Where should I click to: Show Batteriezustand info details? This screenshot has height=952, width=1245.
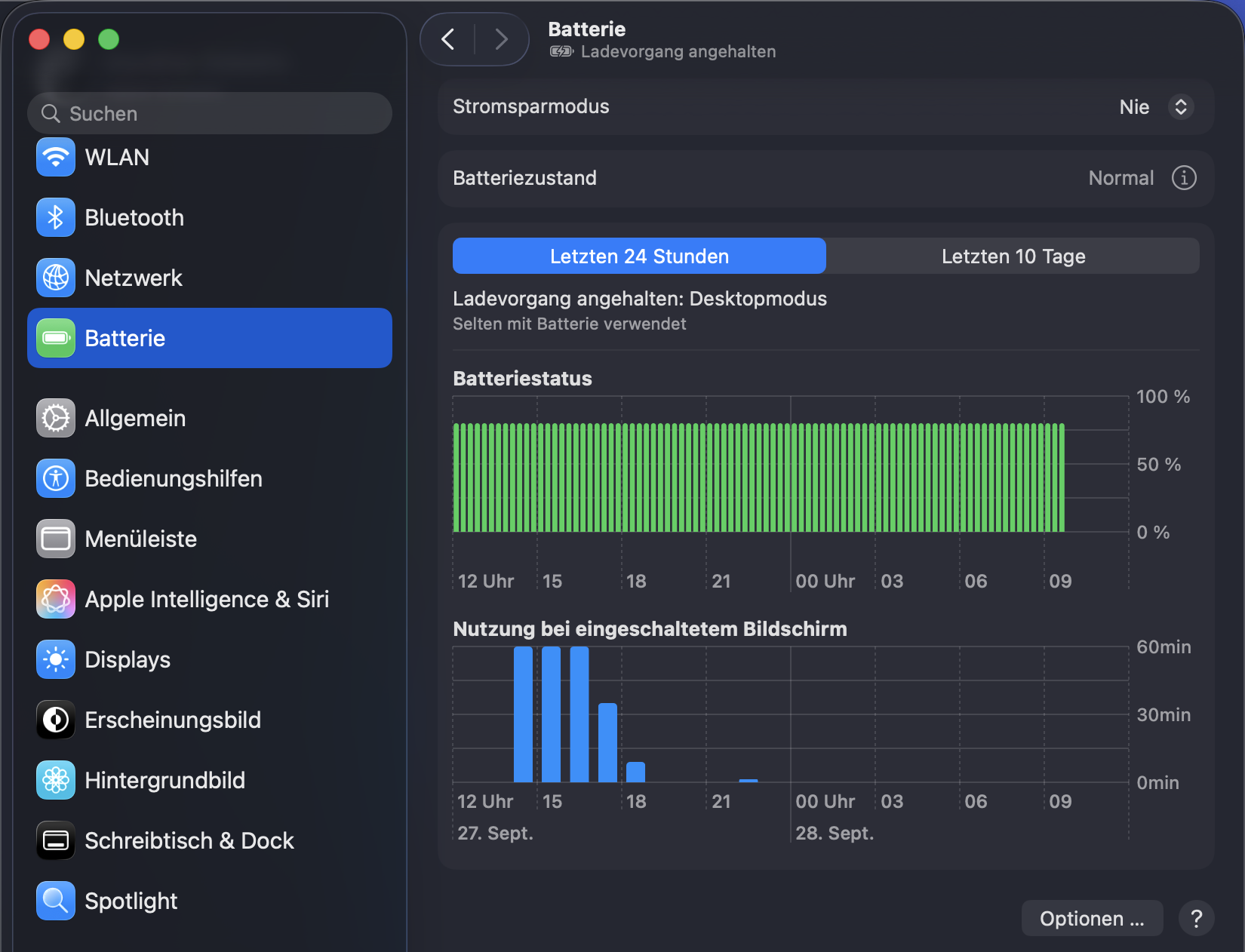1183,178
